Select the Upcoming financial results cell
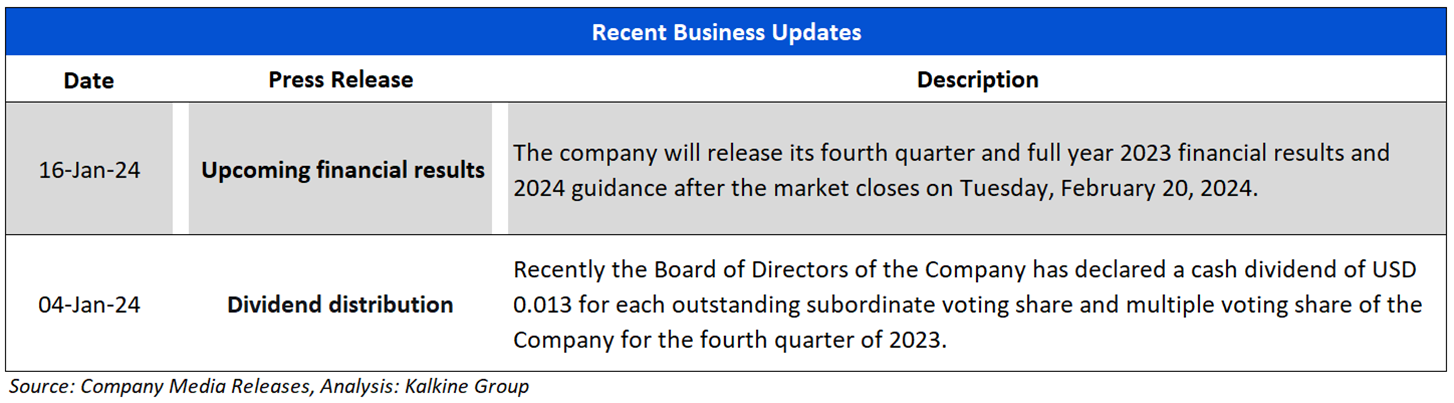This screenshot has width=1454, height=403. point(342,170)
